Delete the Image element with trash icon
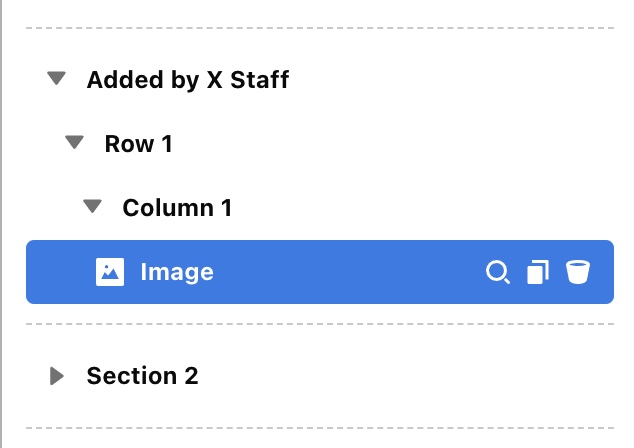The width and height of the screenshot is (634, 448). (x=577, y=272)
